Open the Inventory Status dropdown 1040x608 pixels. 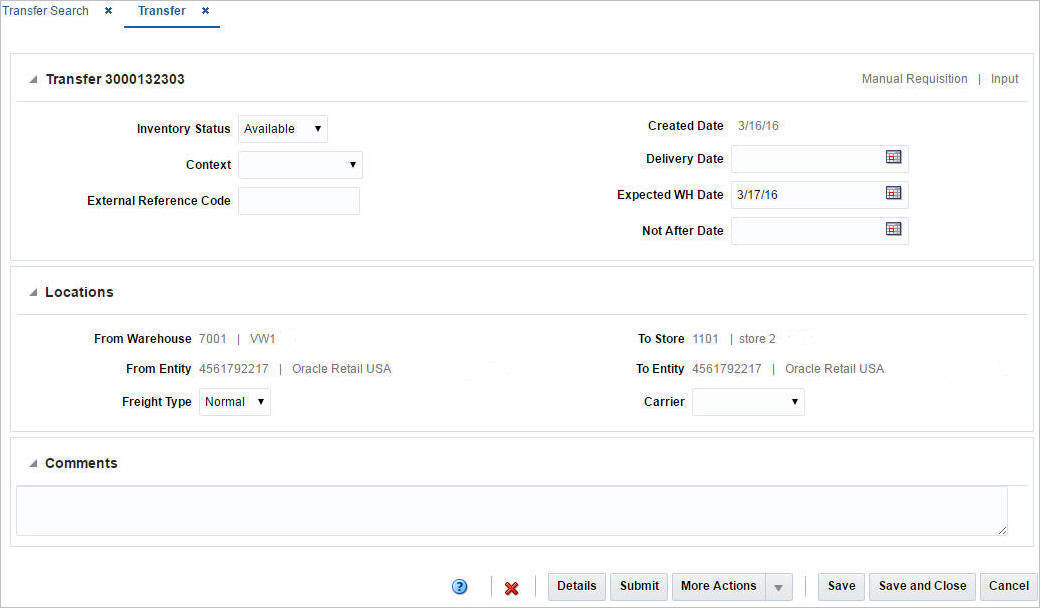click(318, 128)
